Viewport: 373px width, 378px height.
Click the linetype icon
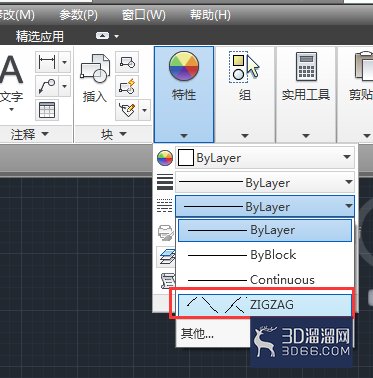tap(165, 207)
